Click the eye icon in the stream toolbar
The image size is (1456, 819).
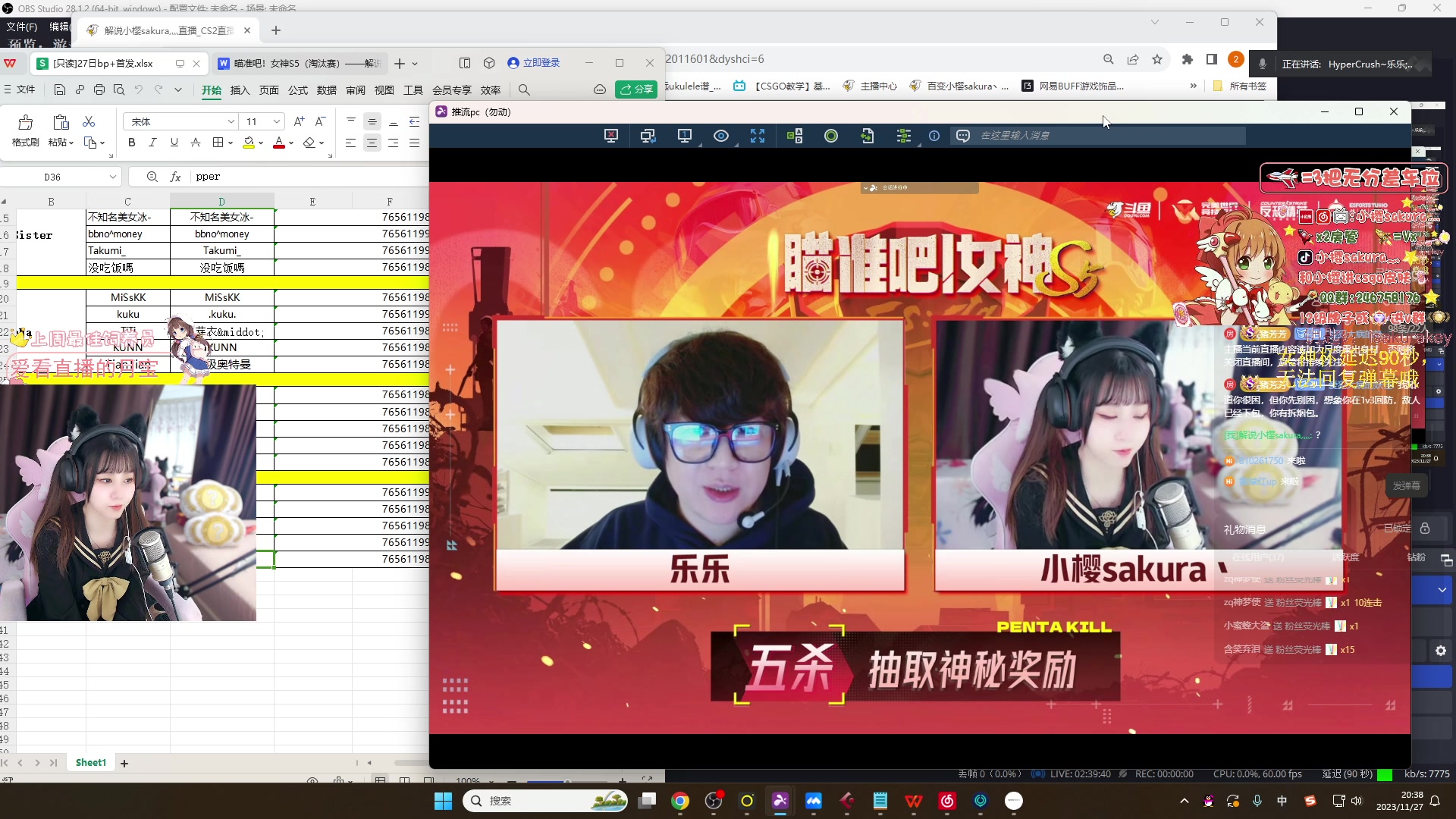pos(720,136)
